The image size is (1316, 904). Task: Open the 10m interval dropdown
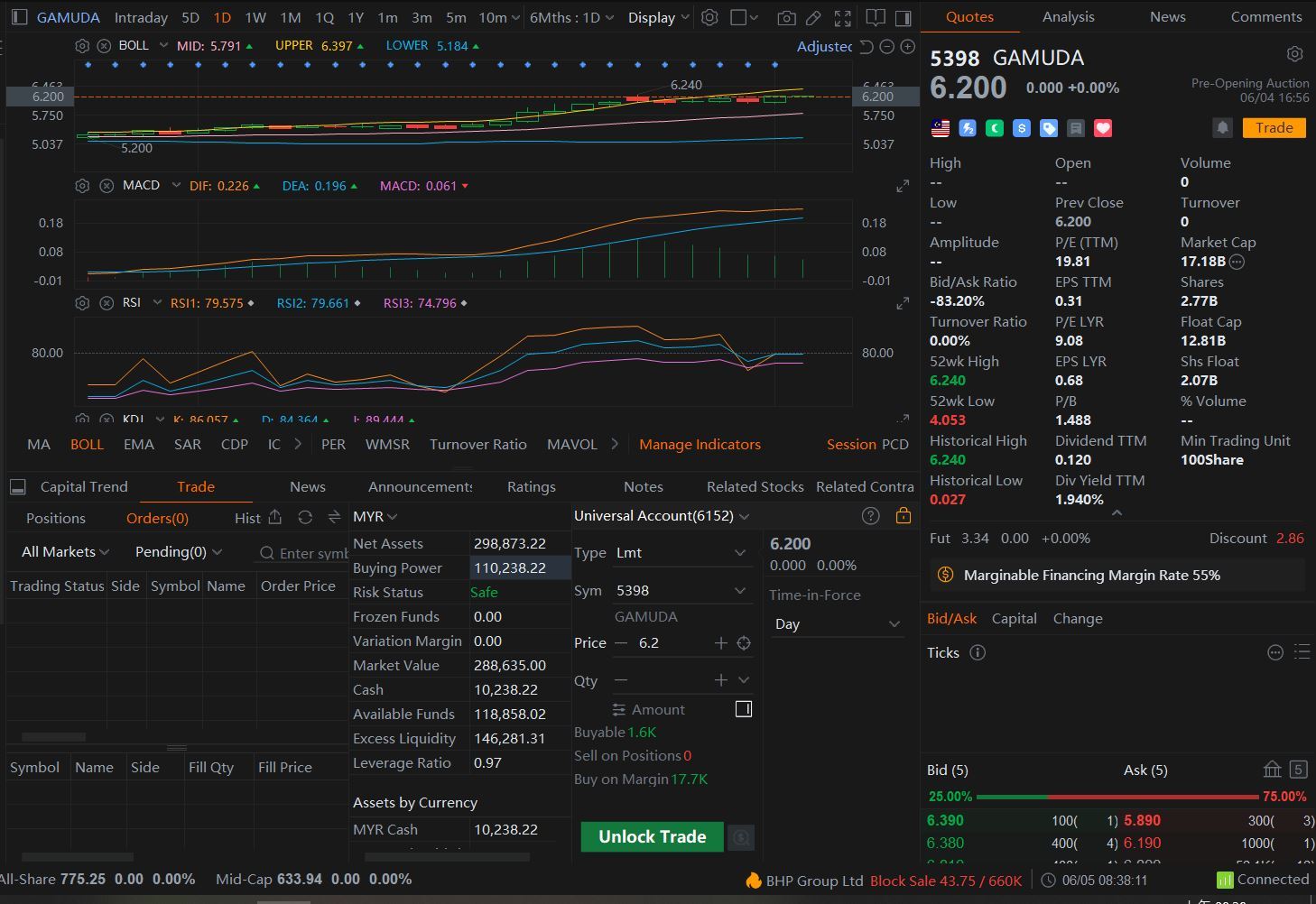click(x=499, y=17)
